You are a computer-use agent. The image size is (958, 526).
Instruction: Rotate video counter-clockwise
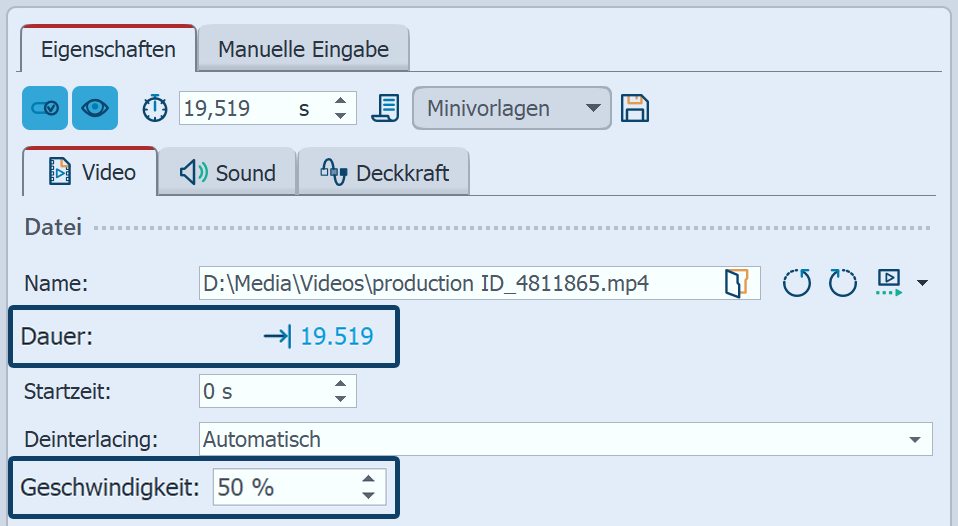pyautogui.click(x=797, y=283)
